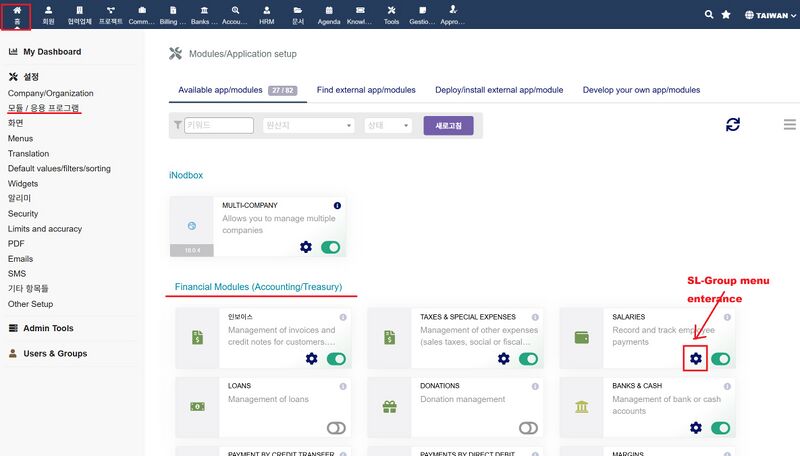Open the Commerce briefcase icon
This screenshot has height=456, width=800.
142,10
